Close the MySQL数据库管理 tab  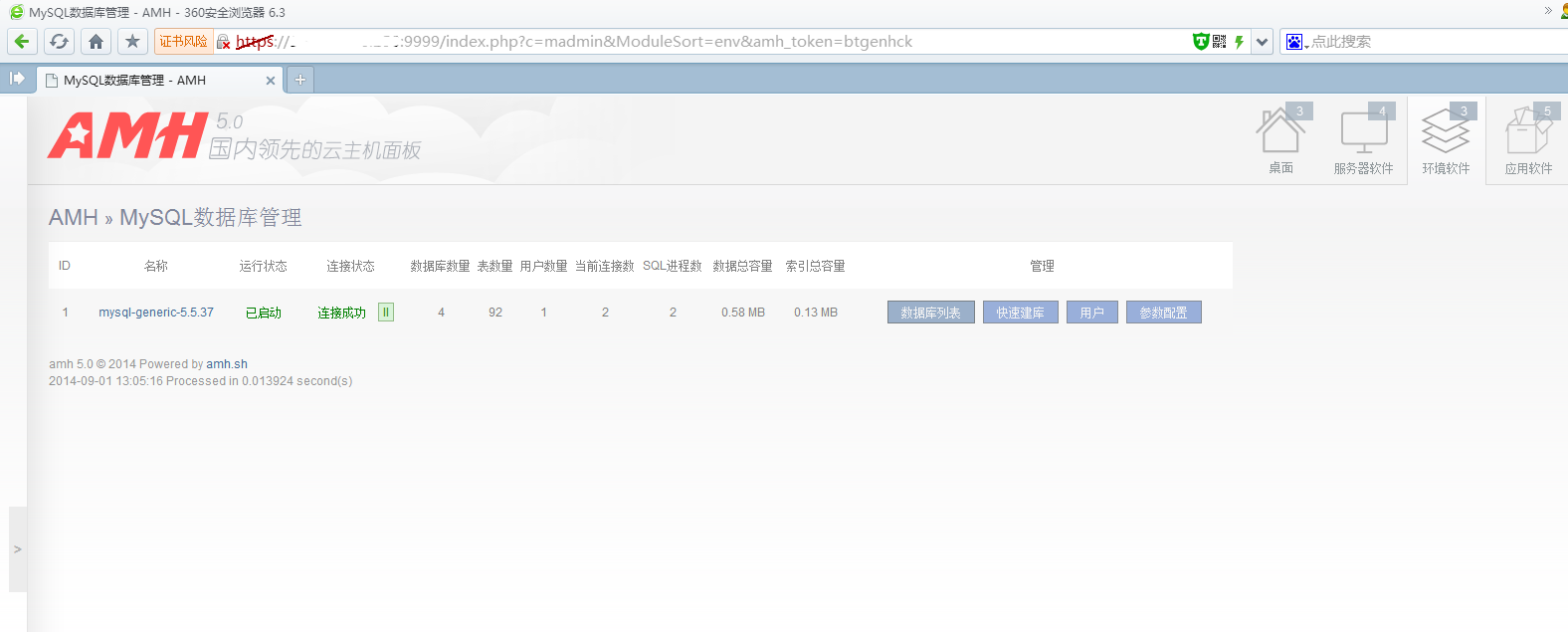(271, 81)
